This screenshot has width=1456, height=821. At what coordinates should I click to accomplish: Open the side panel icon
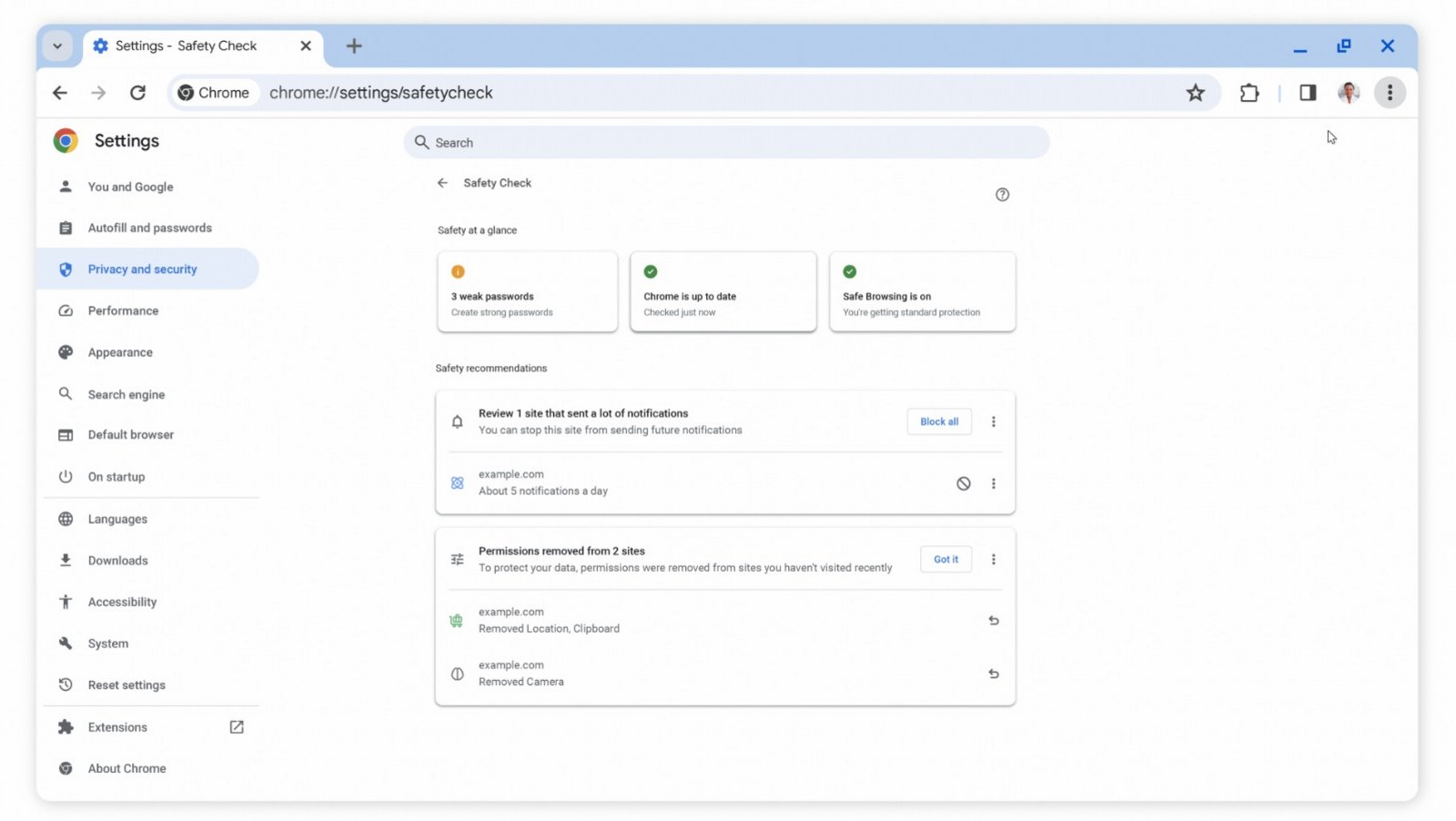click(x=1308, y=92)
